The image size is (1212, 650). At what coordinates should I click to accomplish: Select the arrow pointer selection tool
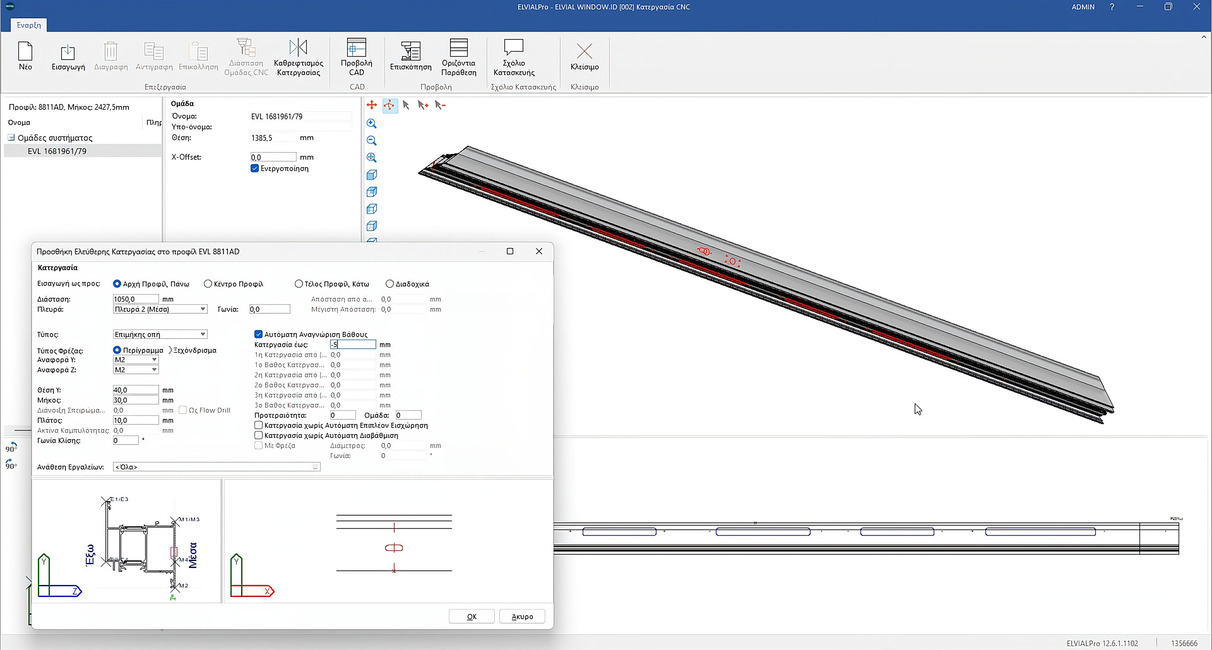coord(406,105)
